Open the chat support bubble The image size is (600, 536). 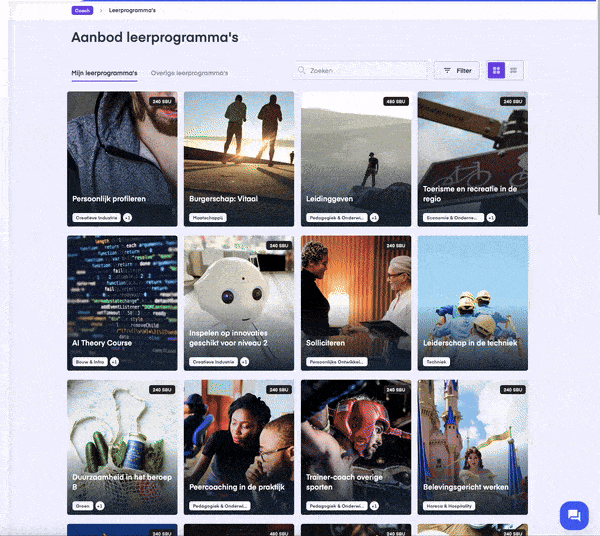coord(574,515)
